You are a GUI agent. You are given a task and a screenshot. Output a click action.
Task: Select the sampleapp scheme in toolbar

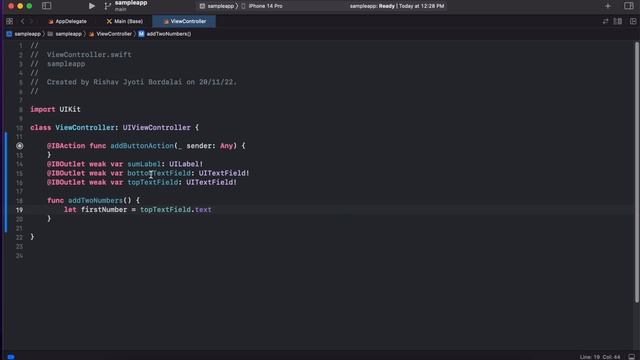click(x=218, y=6)
